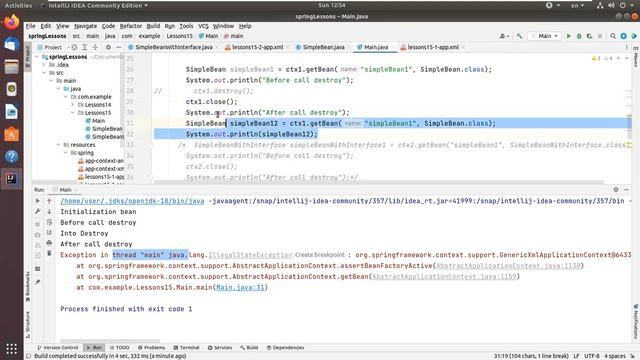Open Terminal tool window button
Image resolution: width=640 pixels, height=360 pixels.
186,348
